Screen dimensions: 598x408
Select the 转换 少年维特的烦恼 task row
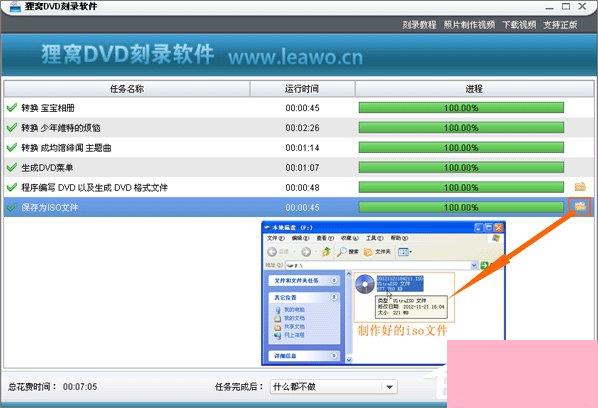click(299, 127)
